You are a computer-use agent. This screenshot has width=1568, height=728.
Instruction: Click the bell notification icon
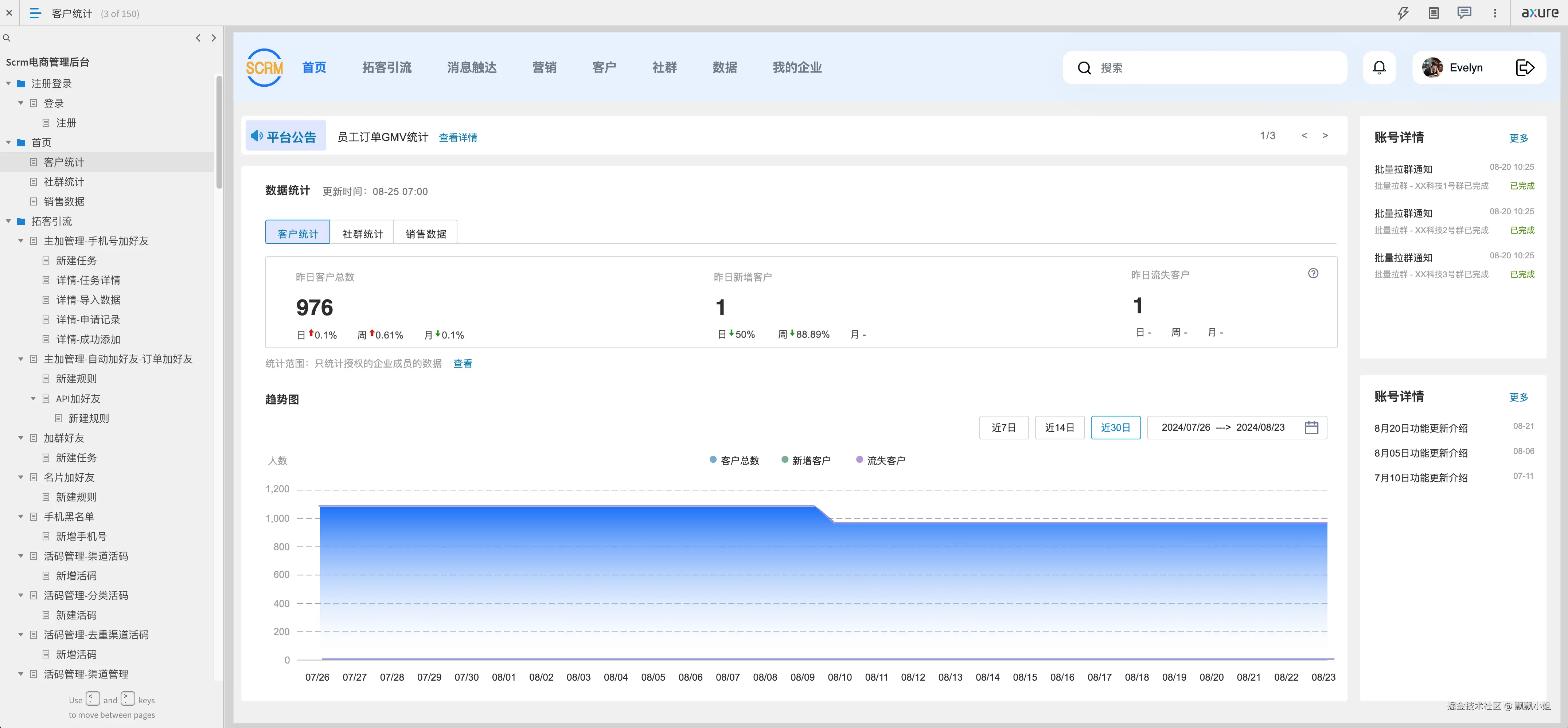pyautogui.click(x=1379, y=67)
